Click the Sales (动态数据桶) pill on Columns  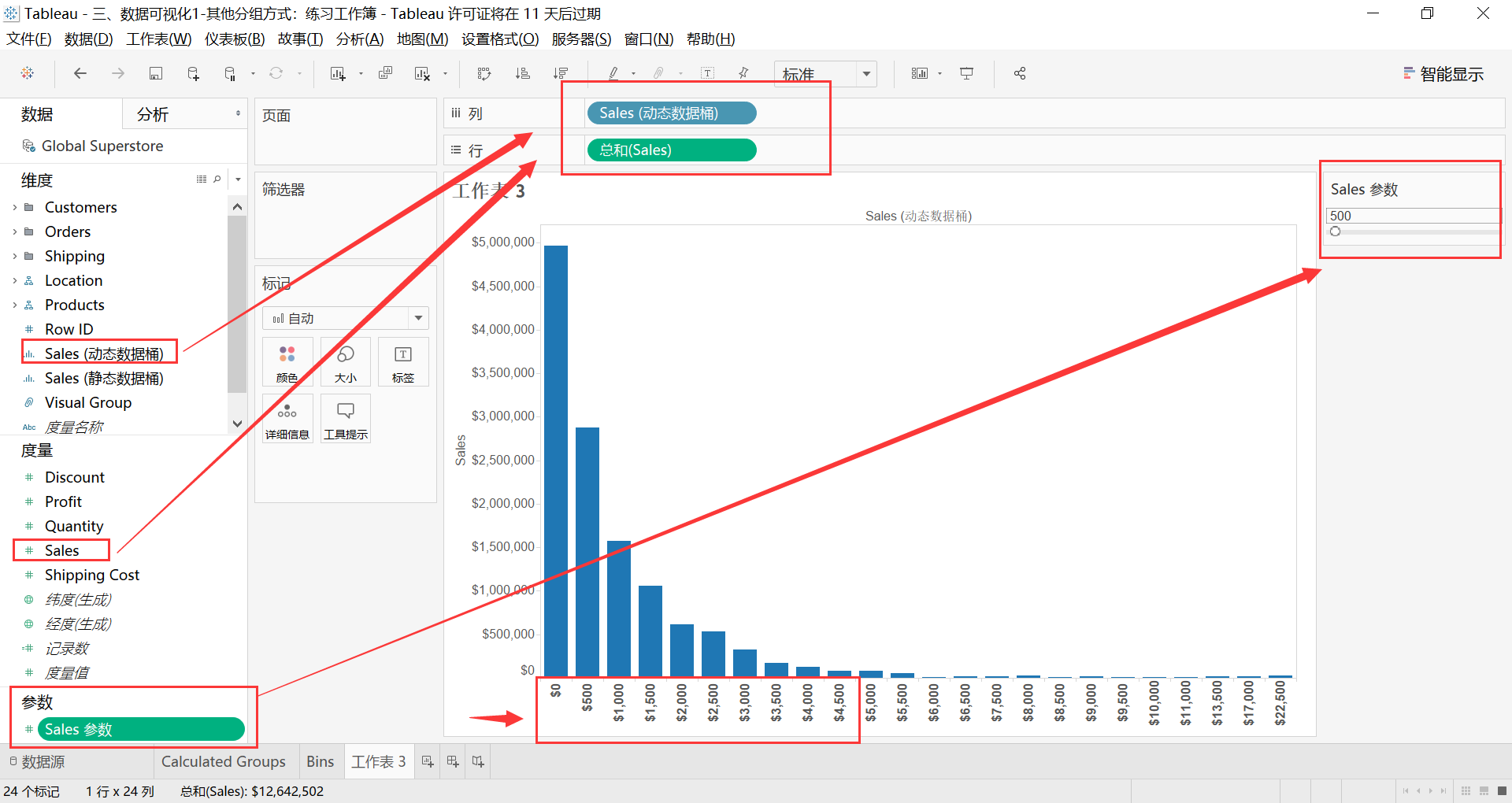672,113
